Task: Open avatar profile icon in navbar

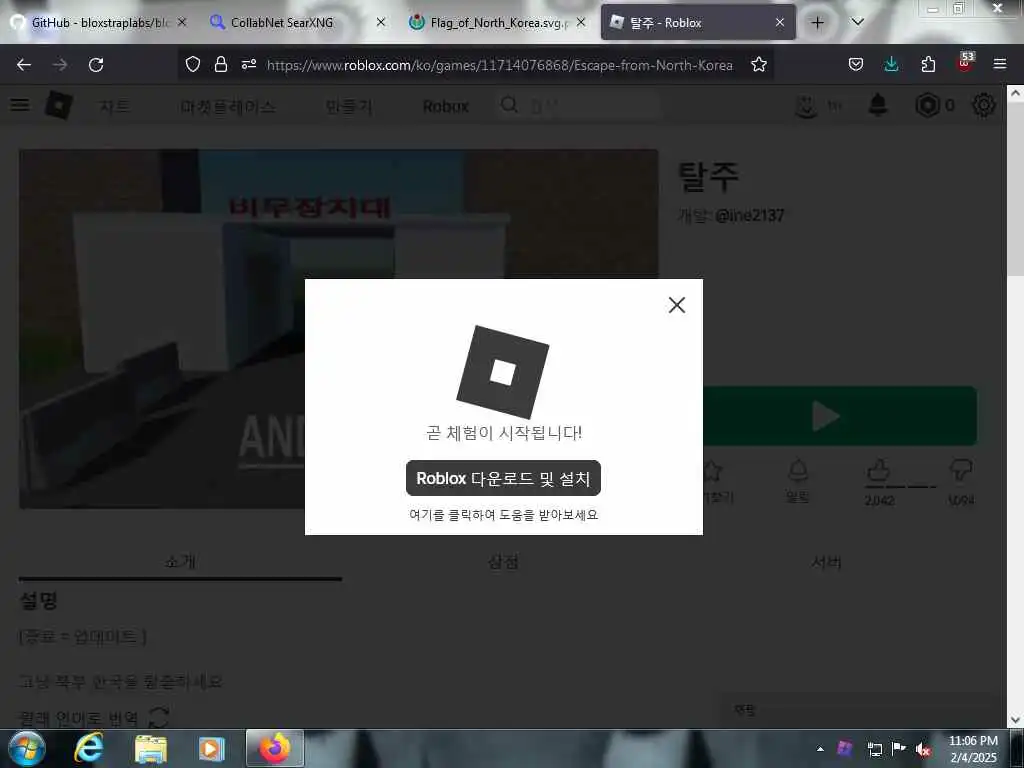Action: (806, 106)
